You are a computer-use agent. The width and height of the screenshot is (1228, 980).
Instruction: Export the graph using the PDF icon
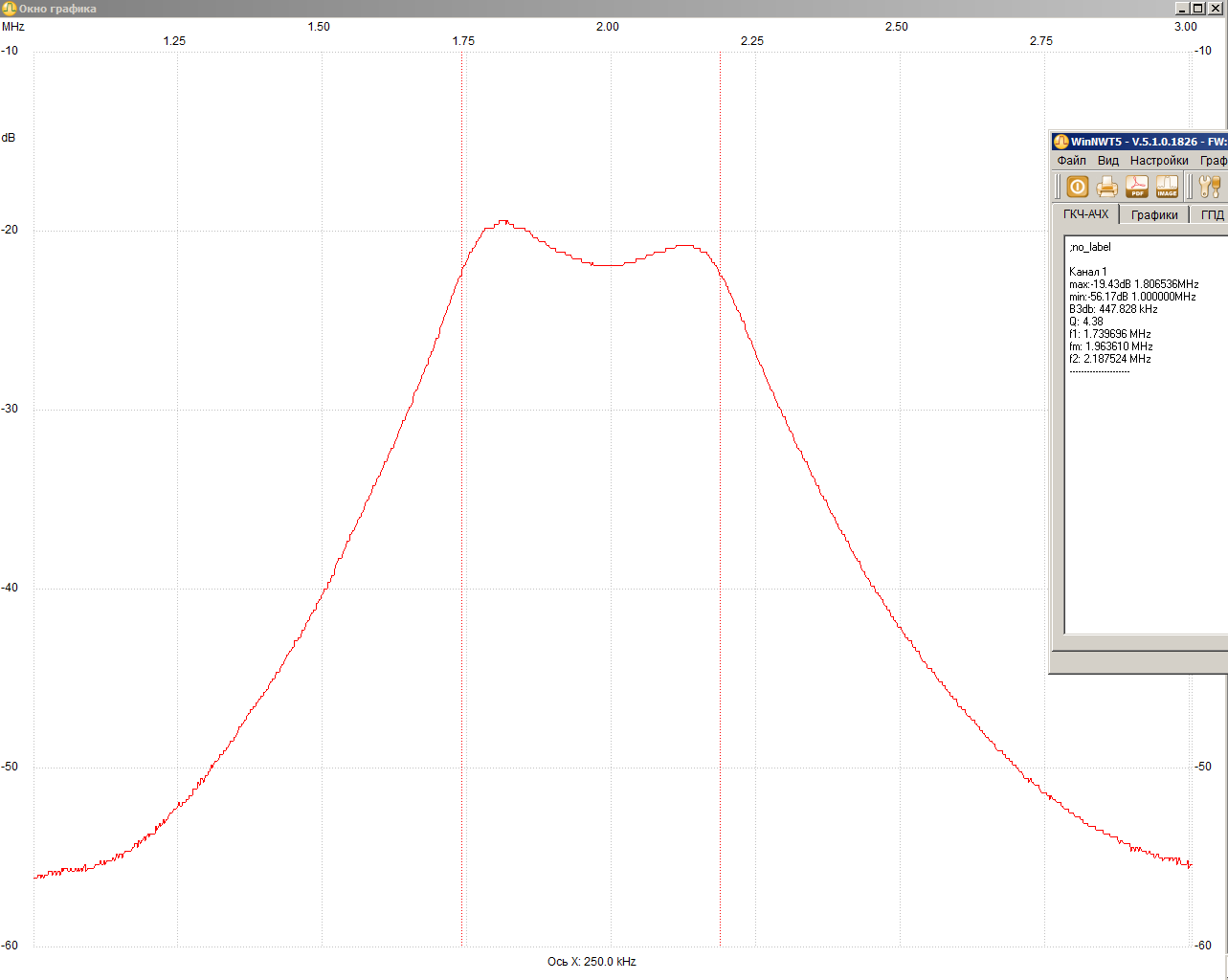(x=1137, y=187)
